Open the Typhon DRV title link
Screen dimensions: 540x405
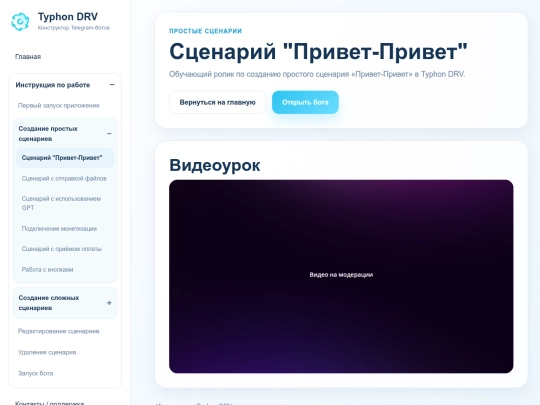click(68, 17)
